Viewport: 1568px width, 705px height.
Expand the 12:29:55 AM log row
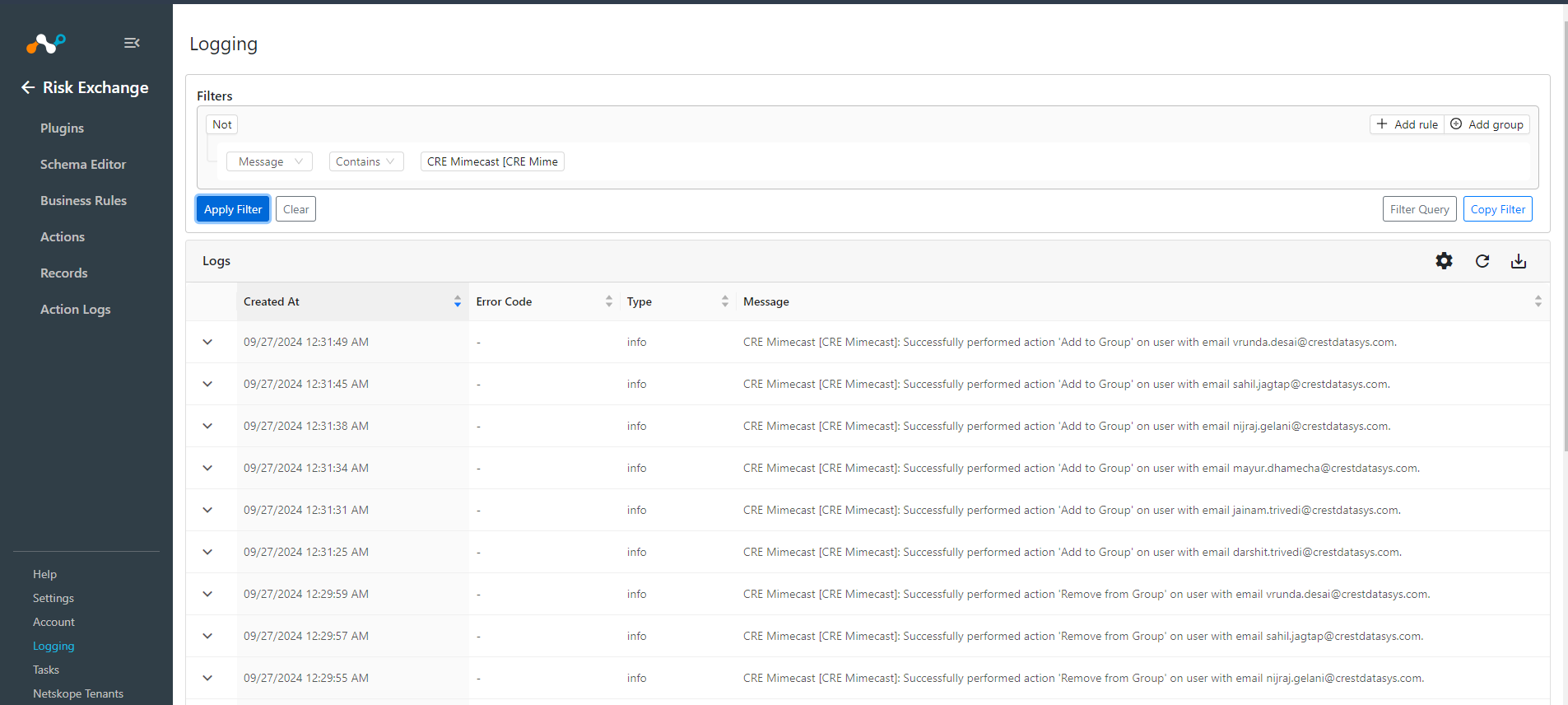(x=207, y=678)
